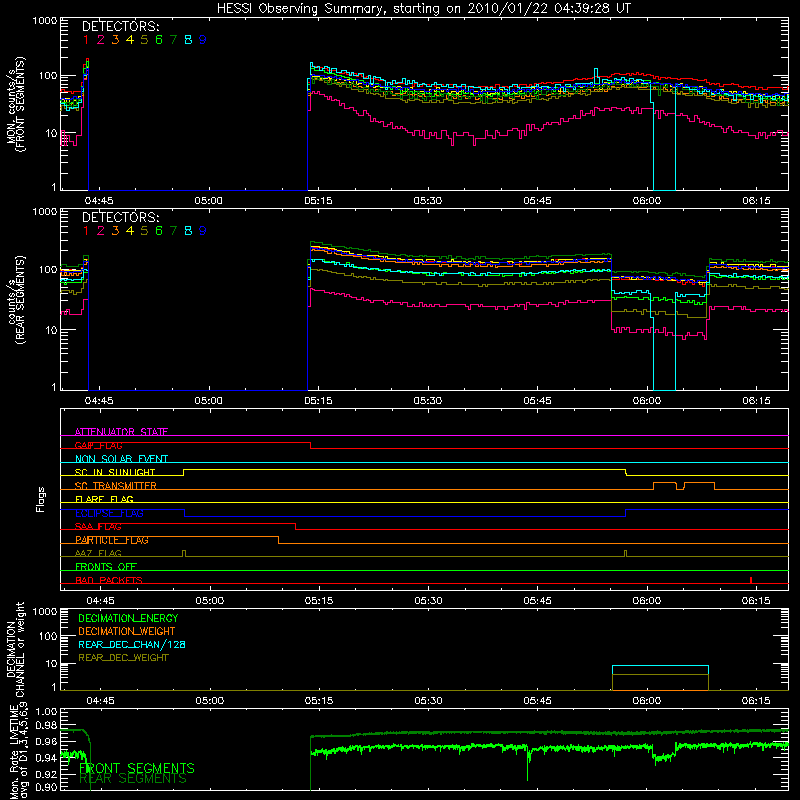Click the PARTICLE_FLAG label
800x800 pixels.
coord(112,540)
